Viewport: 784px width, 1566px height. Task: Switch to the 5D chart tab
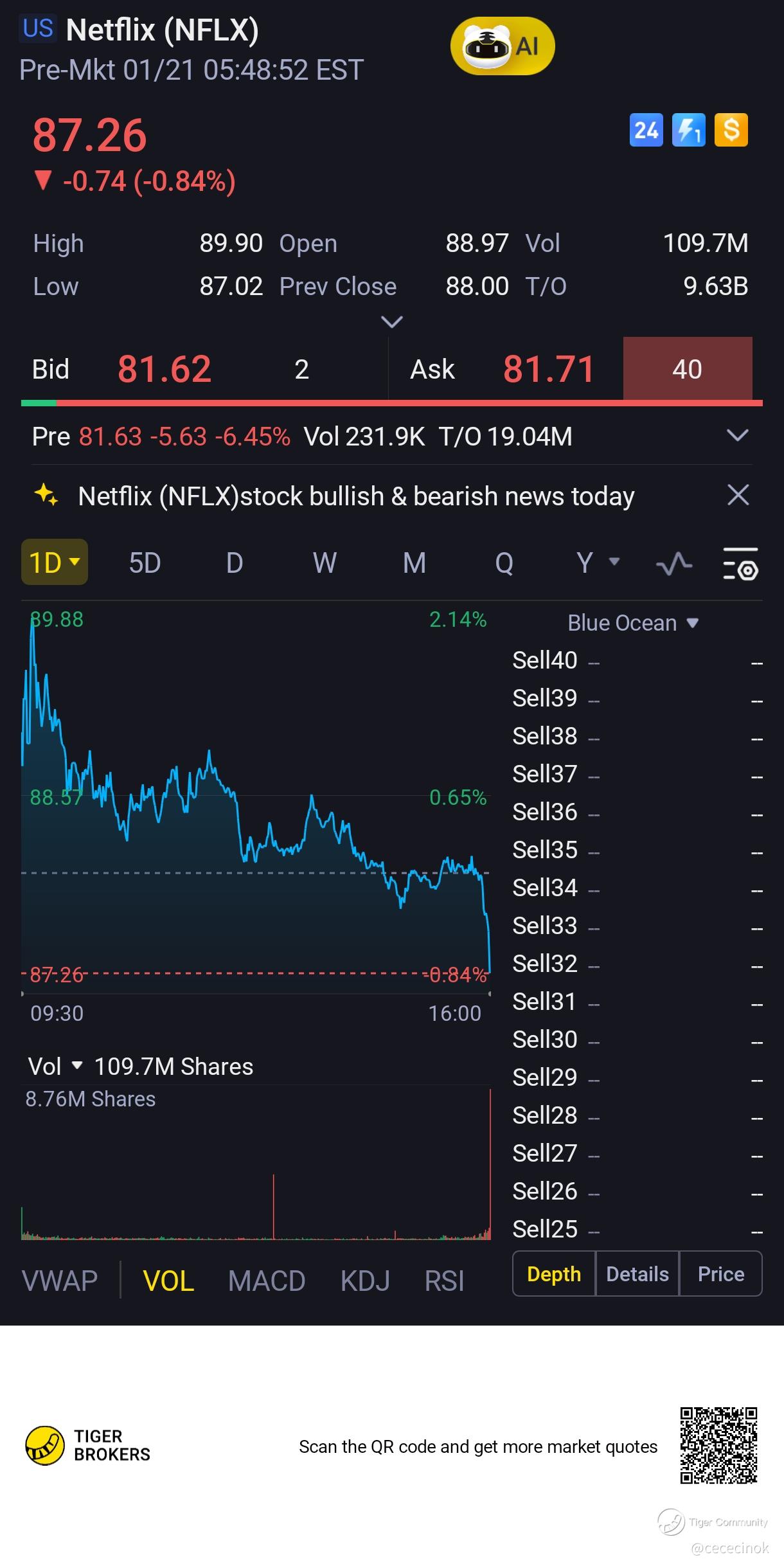tap(145, 563)
